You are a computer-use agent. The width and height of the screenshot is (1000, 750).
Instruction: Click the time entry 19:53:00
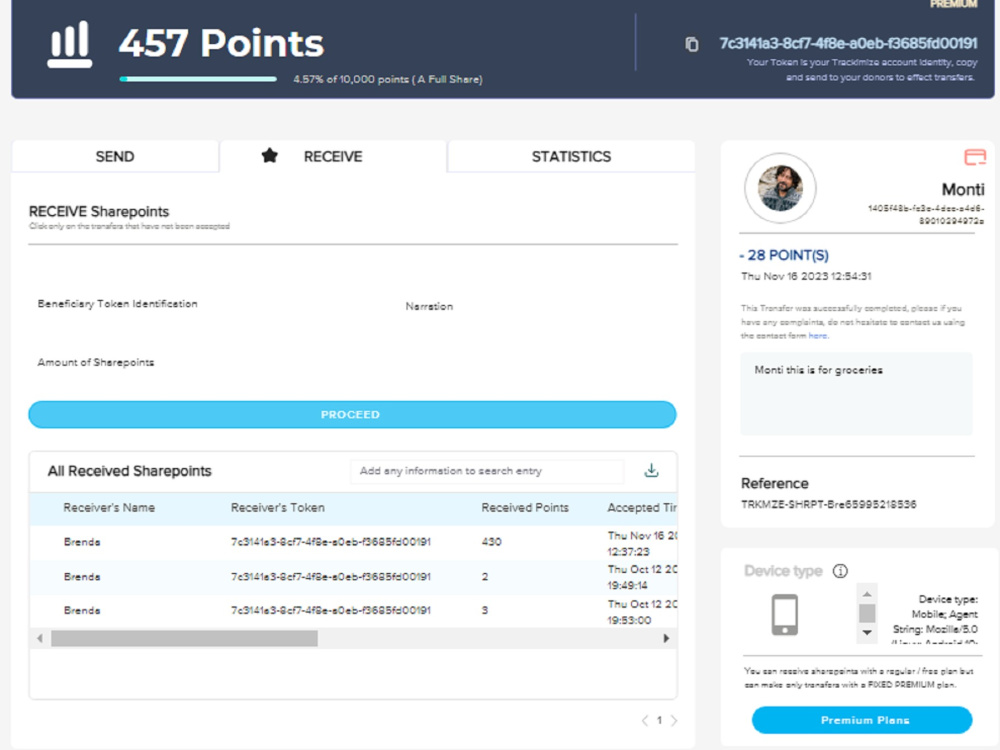[629, 620]
